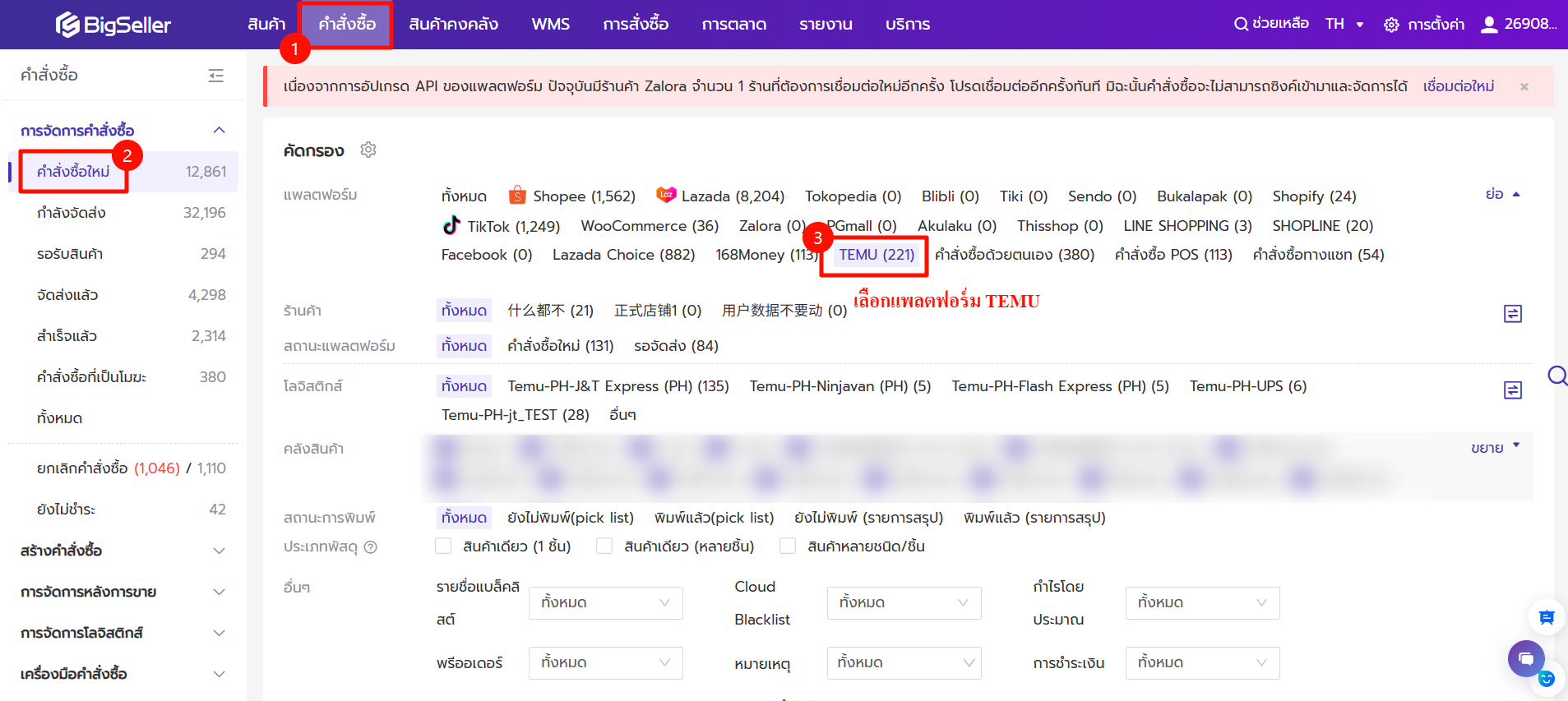Filter print status ยังไม่พิมพ์(pick list)
The image size is (1568, 701).
pos(571,518)
